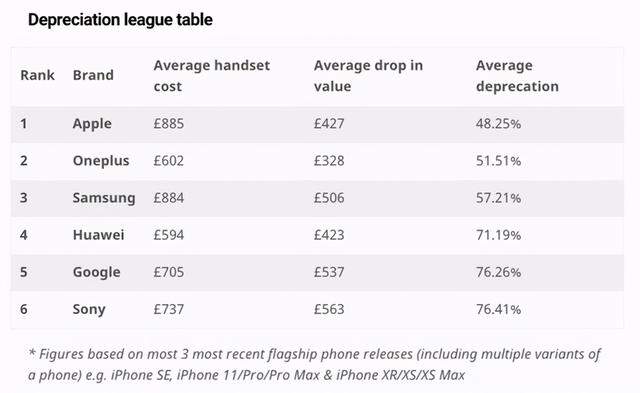This screenshot has width=640, height=393.
Task: Select the Google brand cell
Action: click(96, 272)
